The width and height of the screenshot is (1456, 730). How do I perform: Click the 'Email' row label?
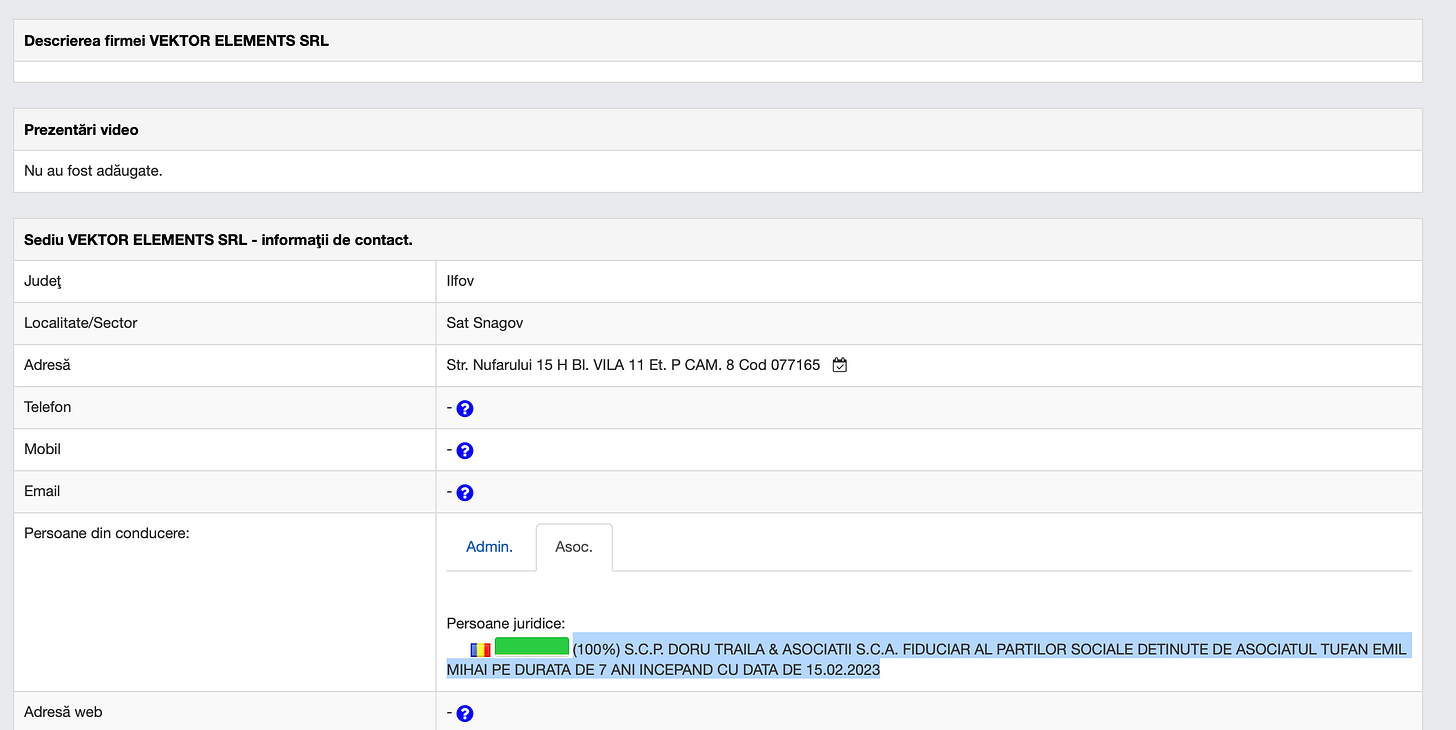pyautogui.click(x=42, y=491)
